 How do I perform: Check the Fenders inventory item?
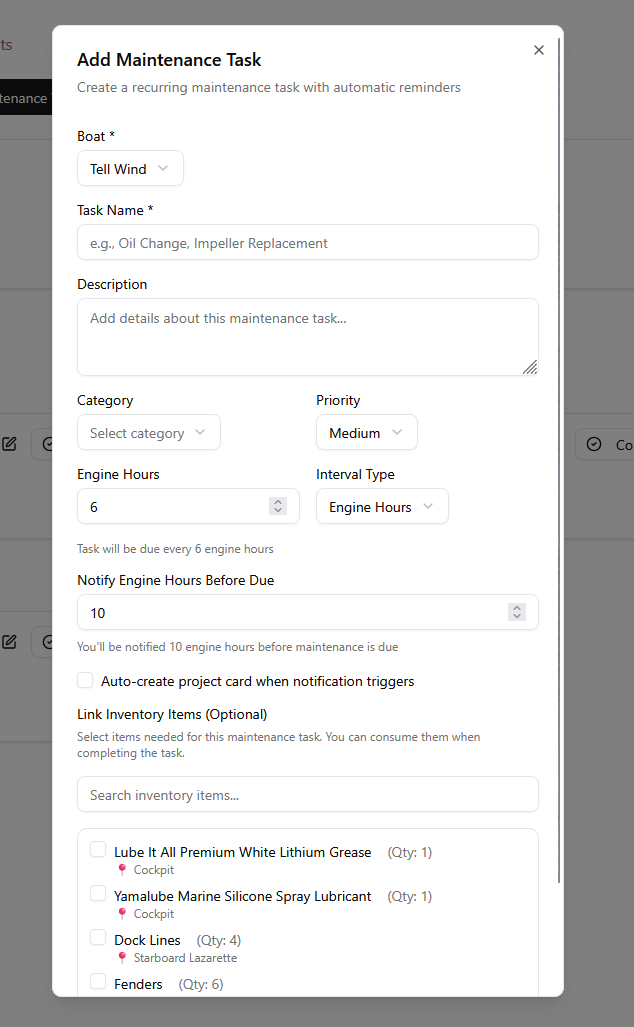[x=98, y=981]
